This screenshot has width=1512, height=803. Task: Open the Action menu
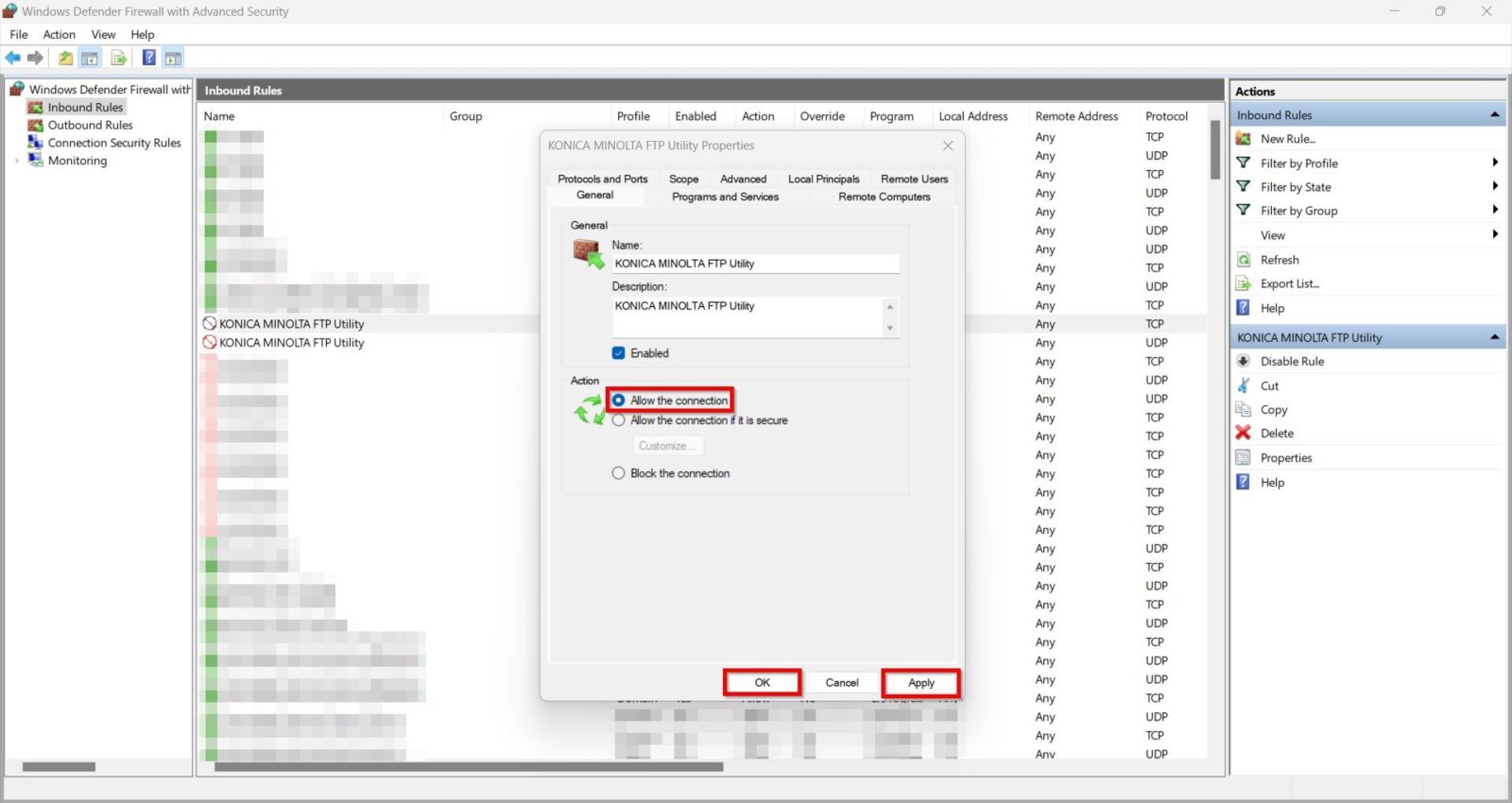point(59,35)
